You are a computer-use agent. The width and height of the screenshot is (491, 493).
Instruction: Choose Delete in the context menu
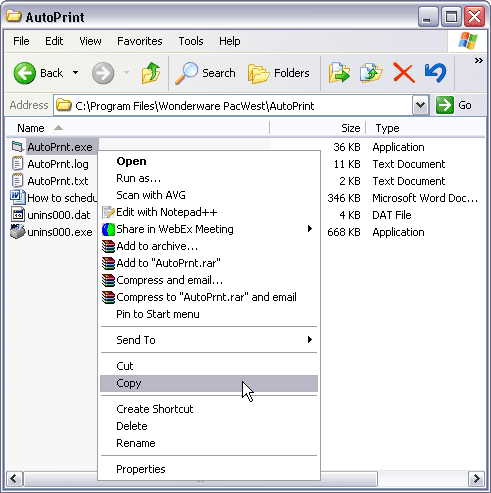(209, 426)
